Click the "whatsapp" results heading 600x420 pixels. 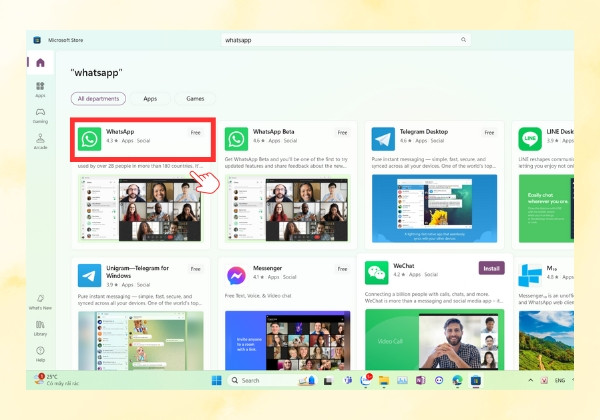tap(96, 72)
